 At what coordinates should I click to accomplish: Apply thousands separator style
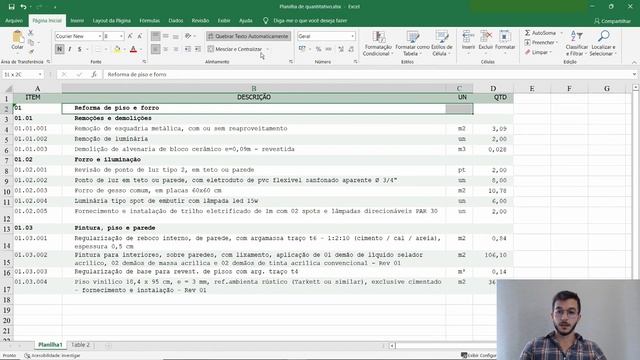tap(329, 49)
